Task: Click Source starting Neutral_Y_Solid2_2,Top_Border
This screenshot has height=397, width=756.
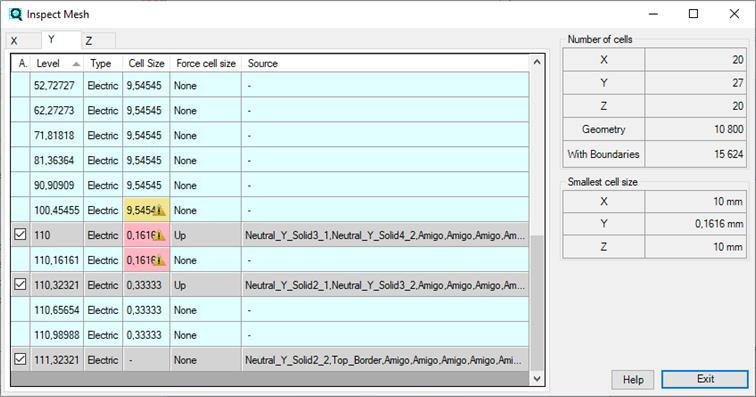Action: pyautogui.click(x=385, y=360)
